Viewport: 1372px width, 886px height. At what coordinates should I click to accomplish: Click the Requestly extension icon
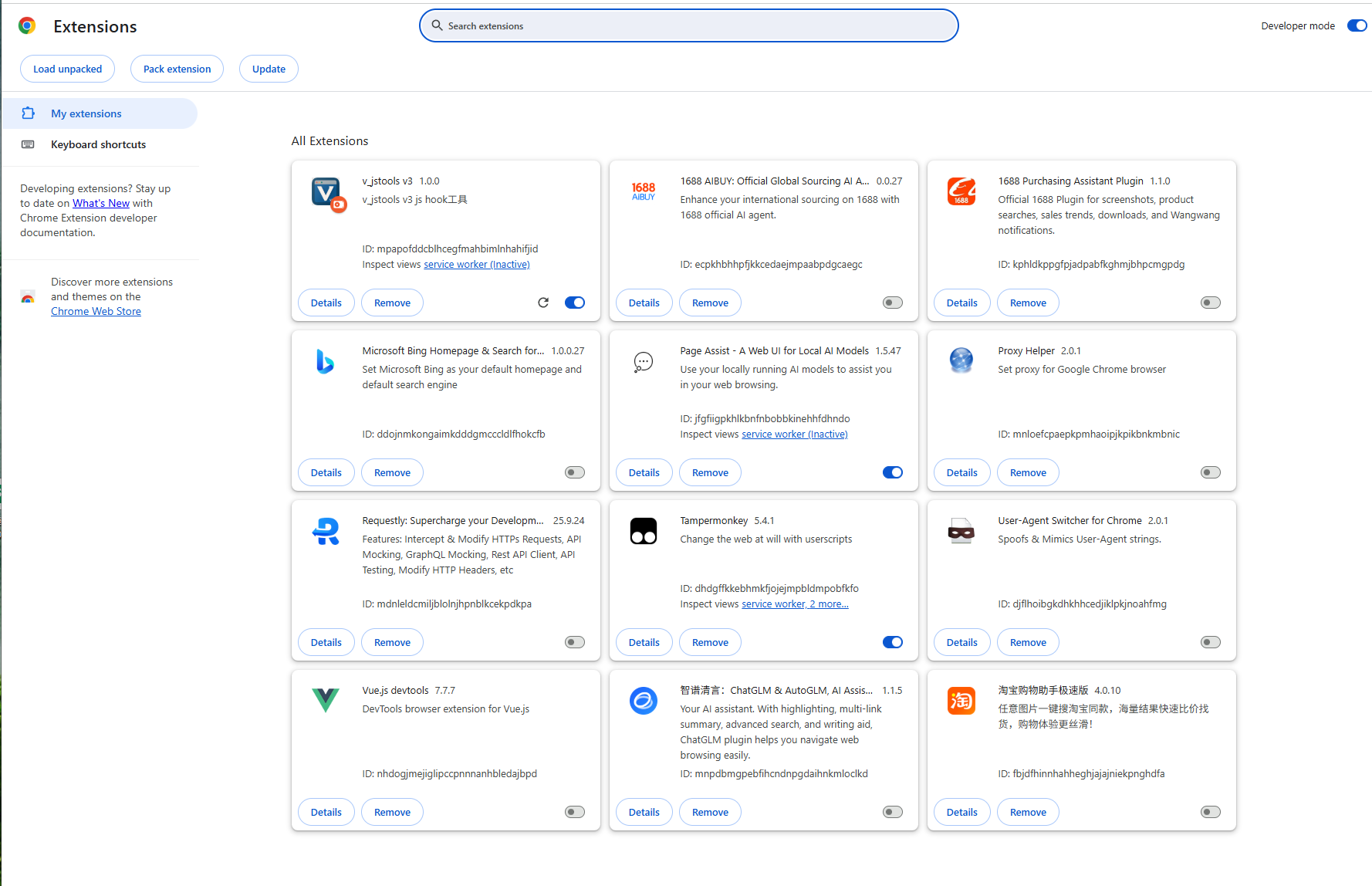pos(326,531)
